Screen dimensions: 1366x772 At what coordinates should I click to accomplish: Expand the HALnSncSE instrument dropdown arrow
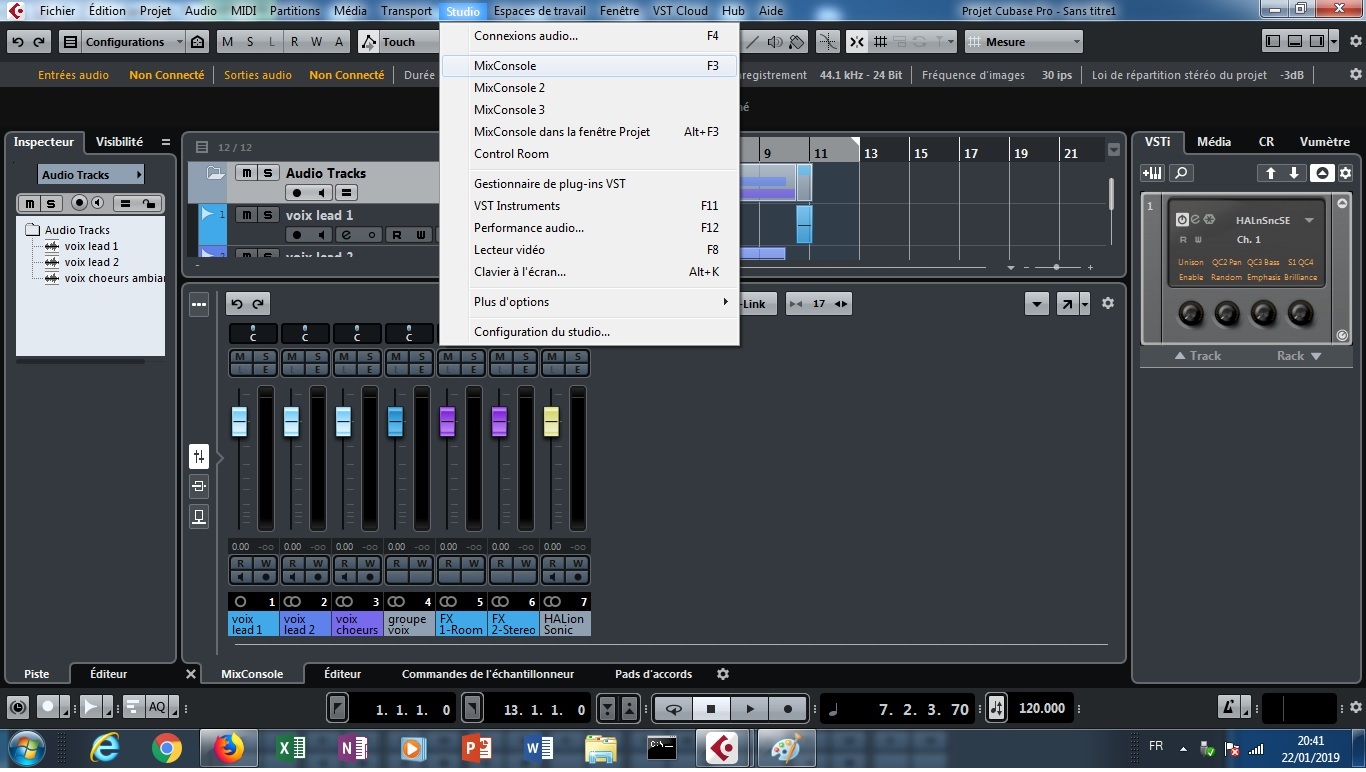click(x=1309, y=220)
